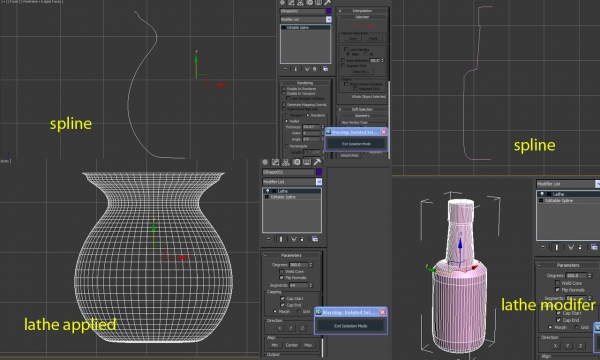Click Pin Stack icon in the vase Lathe panel
The width and height of the screenshot is (600, 360).
pyautogui.click(x=269, y=239)
